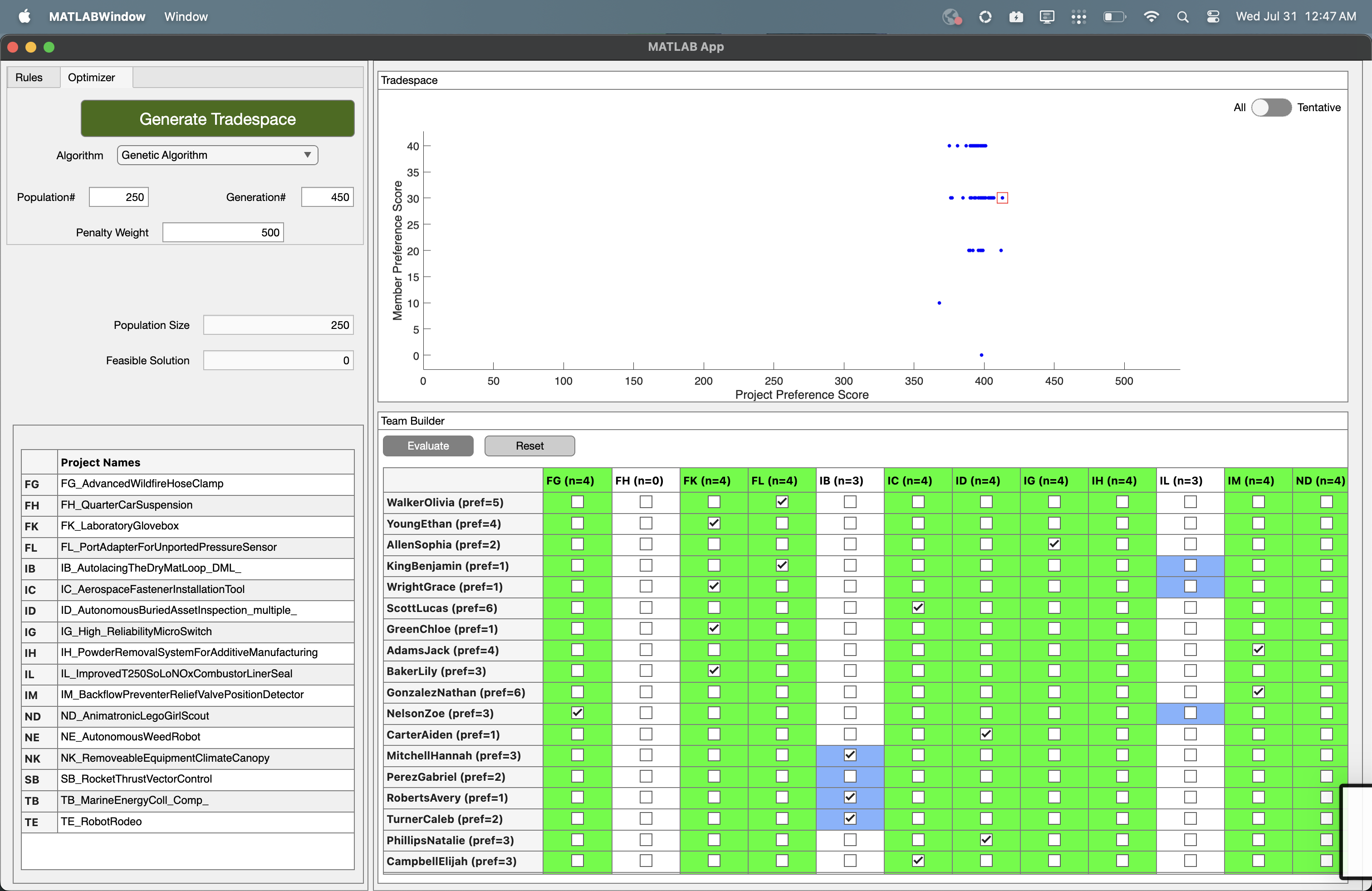Click the Apple logo menu

25,17
